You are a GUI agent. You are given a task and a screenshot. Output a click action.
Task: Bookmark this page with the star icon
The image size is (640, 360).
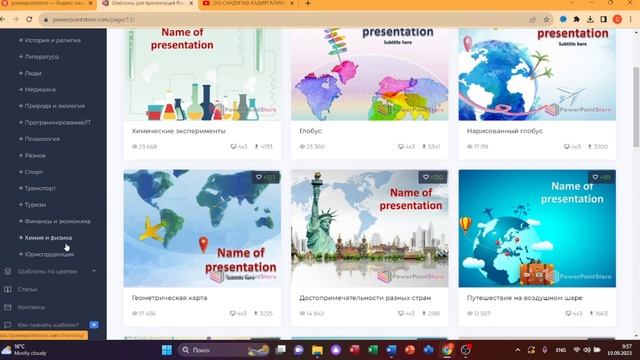pos(546,20)
